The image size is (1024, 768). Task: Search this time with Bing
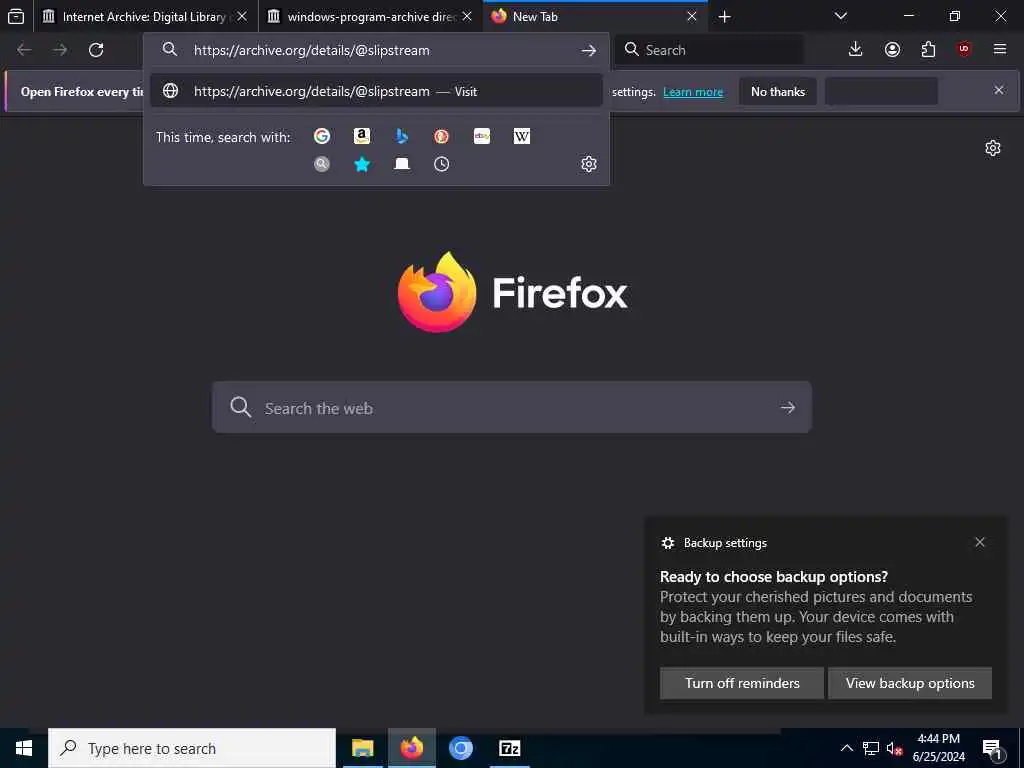402,136
